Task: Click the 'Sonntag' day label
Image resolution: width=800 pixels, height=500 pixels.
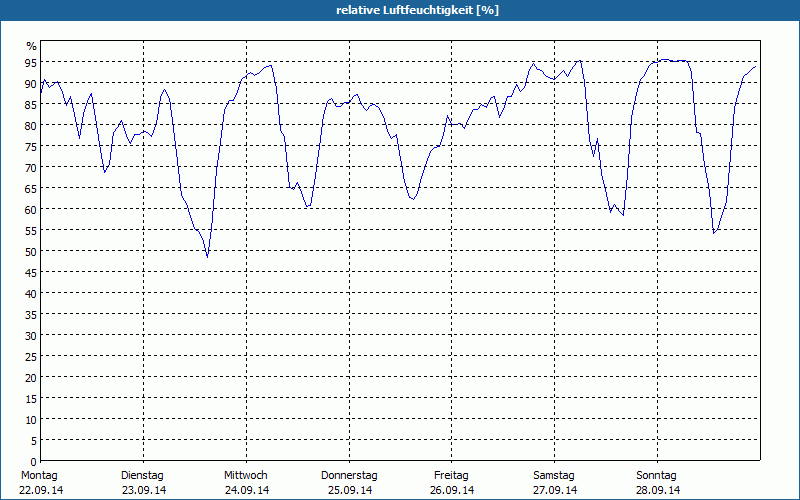Action: pyautogui.click(x=656, y=476)
